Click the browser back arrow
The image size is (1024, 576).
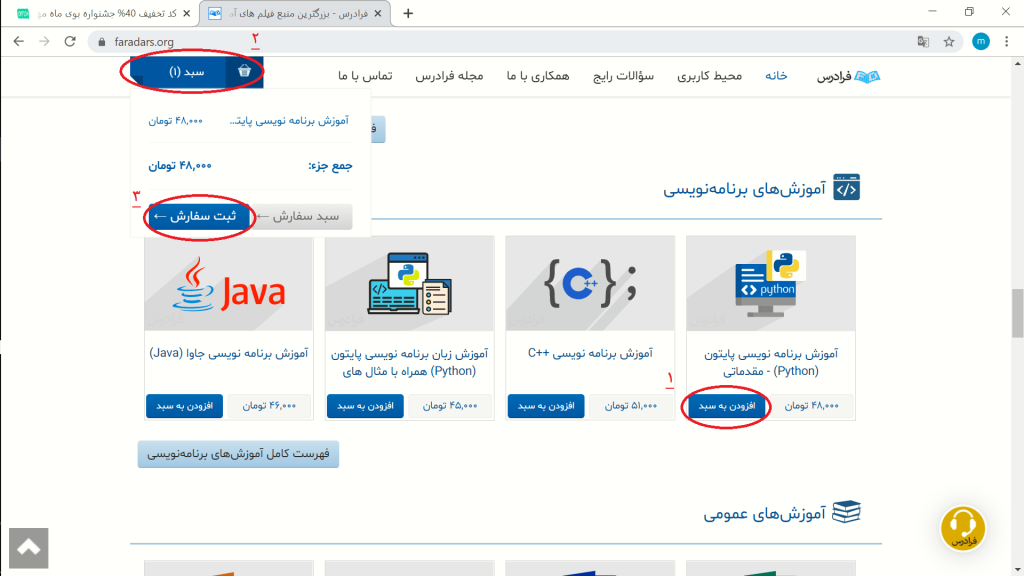click(18, 42)
